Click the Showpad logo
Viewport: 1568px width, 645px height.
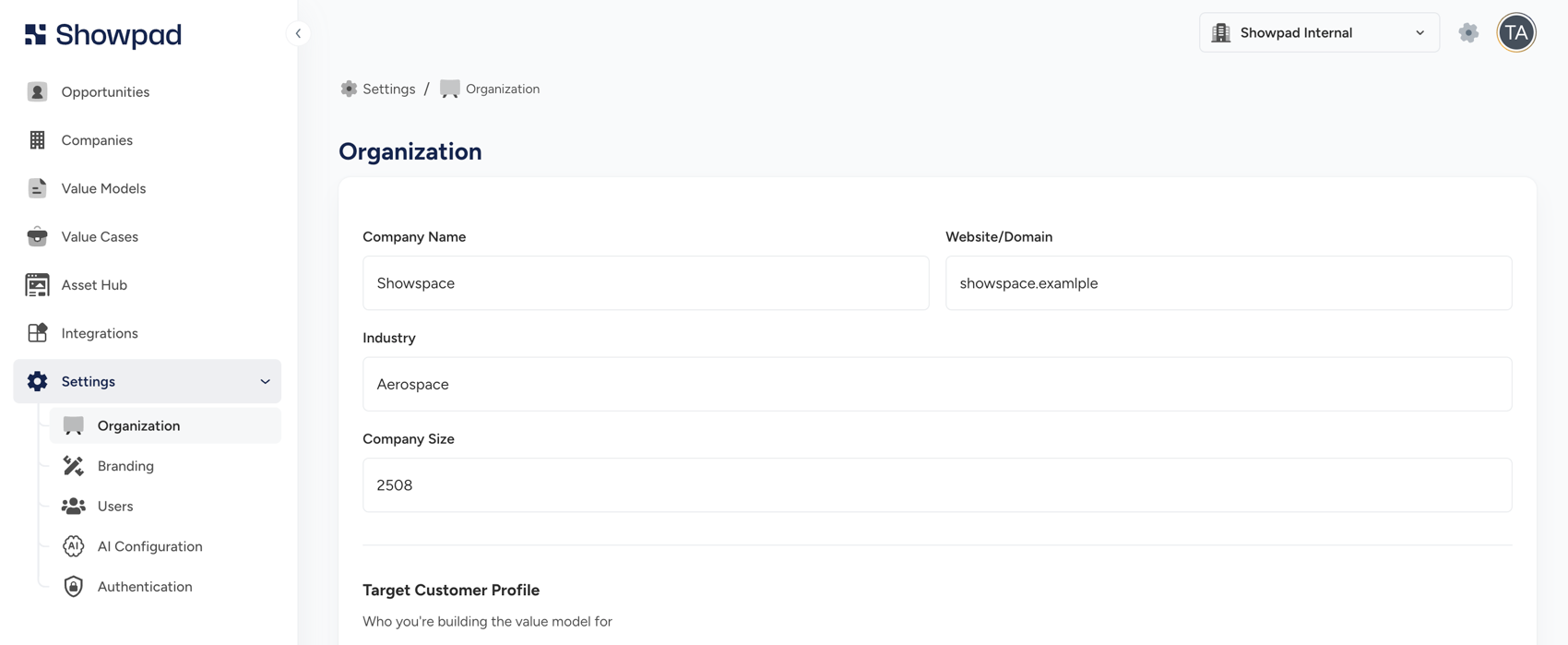[x=102, y=34]
